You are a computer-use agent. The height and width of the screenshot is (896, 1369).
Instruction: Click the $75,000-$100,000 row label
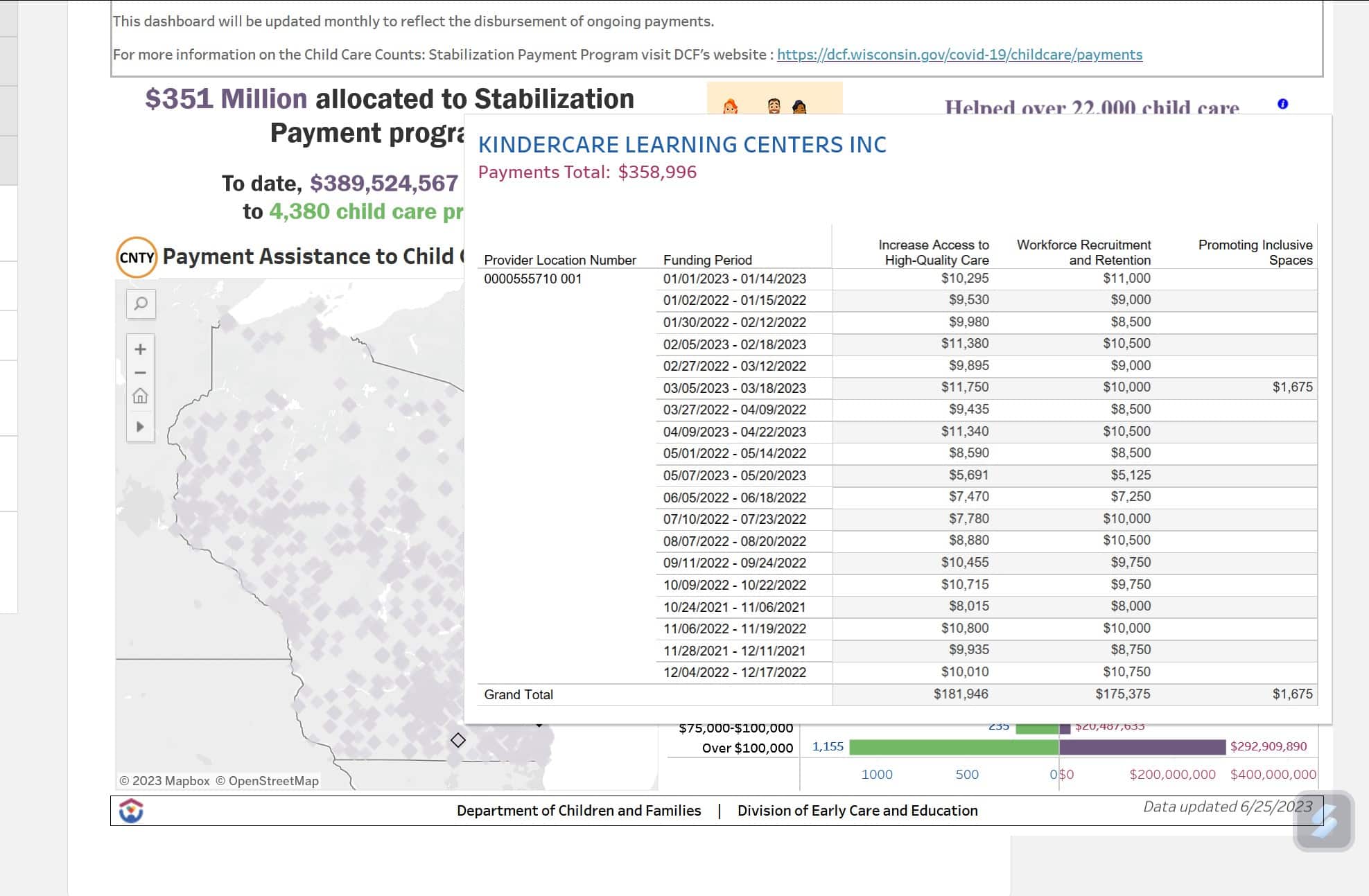(x=735, y=728)
